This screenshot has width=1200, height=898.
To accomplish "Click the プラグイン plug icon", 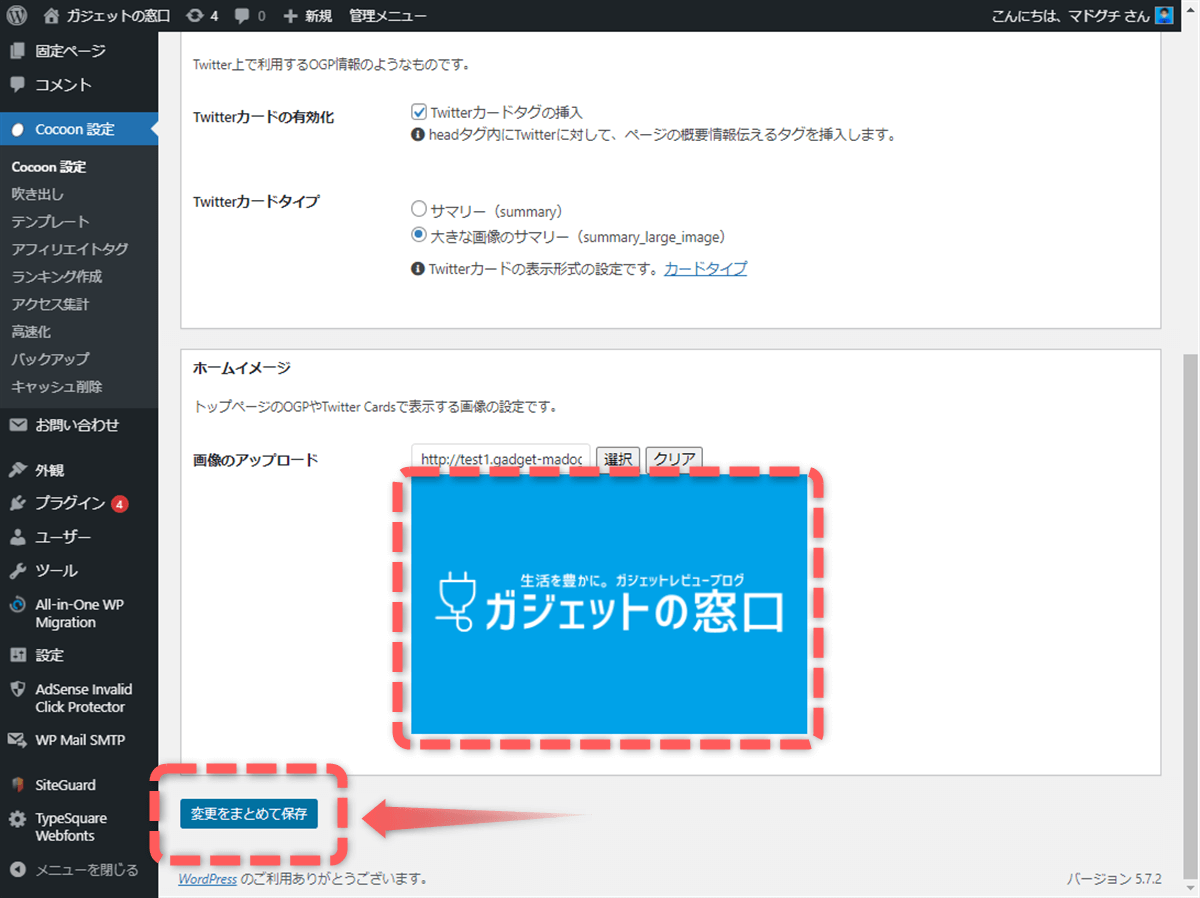I will pos(18,503).
